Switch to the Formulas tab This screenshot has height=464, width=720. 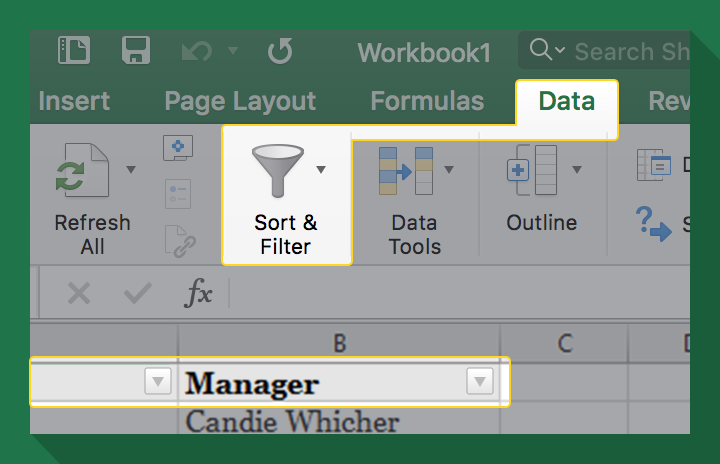426,101
